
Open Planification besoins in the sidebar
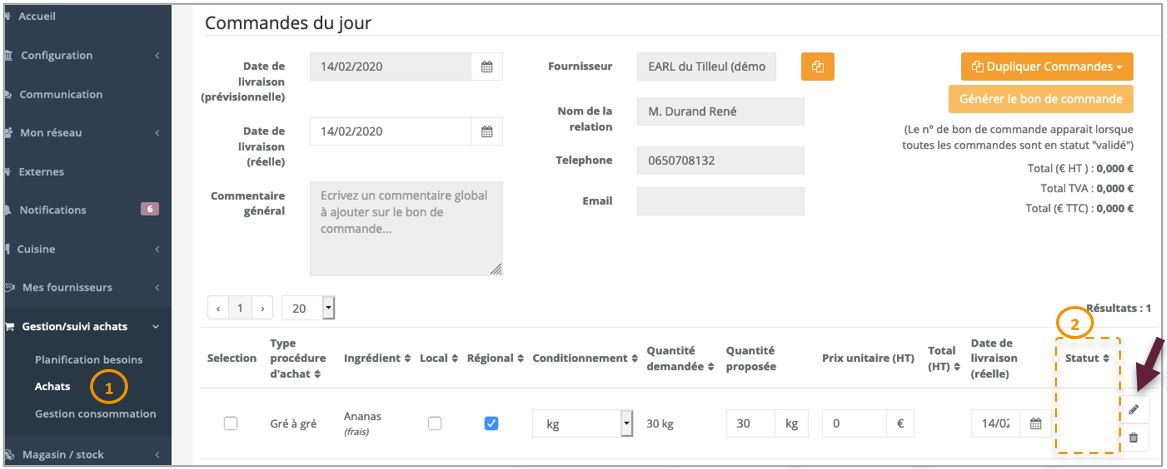(x=88, y=359)
